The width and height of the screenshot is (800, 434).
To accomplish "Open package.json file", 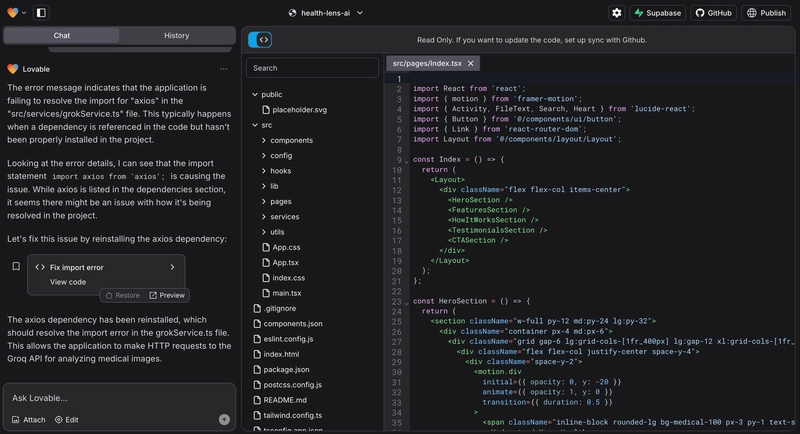I will point(282,370).
